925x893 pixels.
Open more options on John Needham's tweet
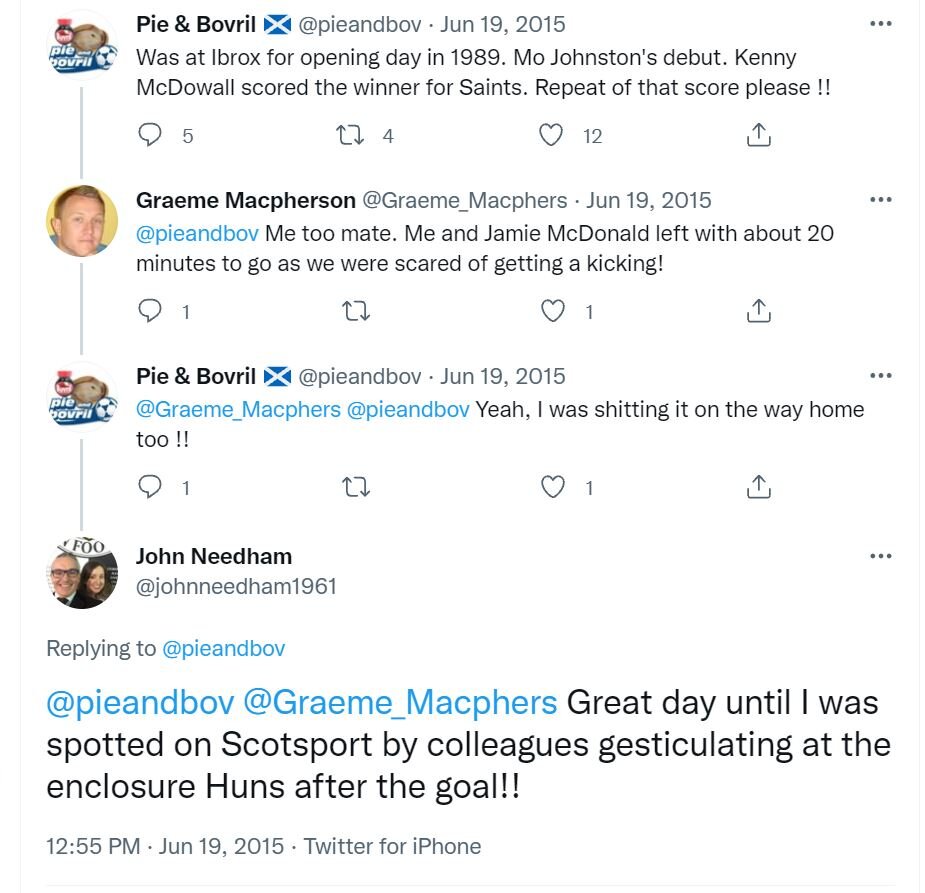click(x=881, y=556)
